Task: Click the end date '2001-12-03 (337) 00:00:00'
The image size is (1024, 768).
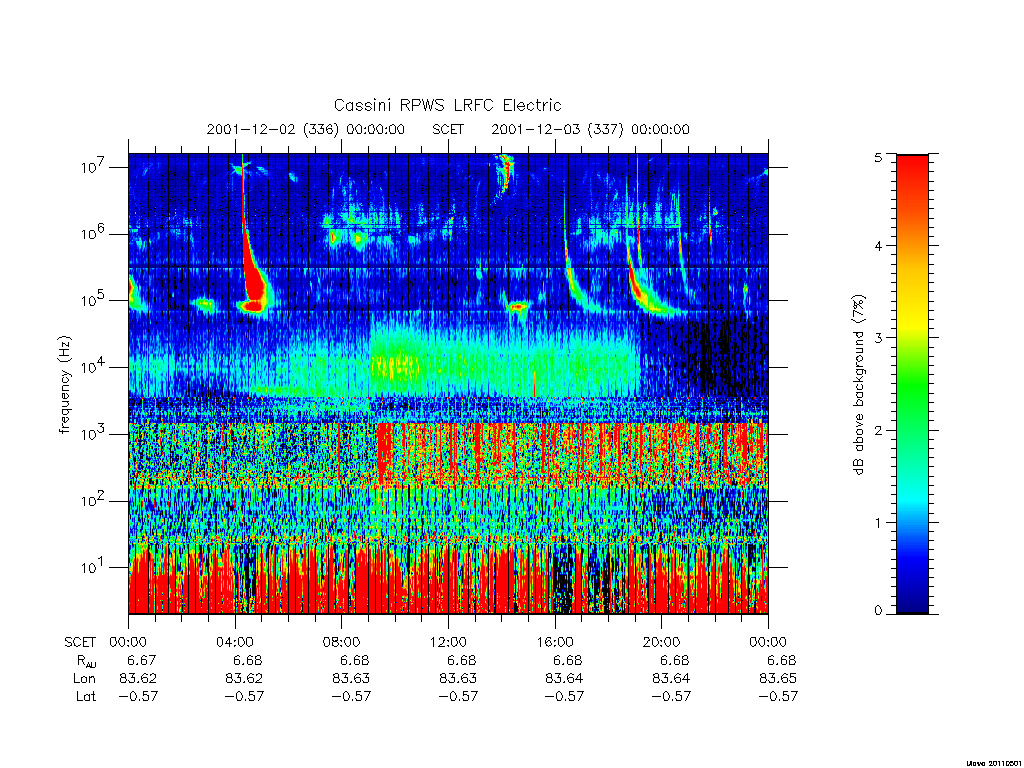Action: 590,129
